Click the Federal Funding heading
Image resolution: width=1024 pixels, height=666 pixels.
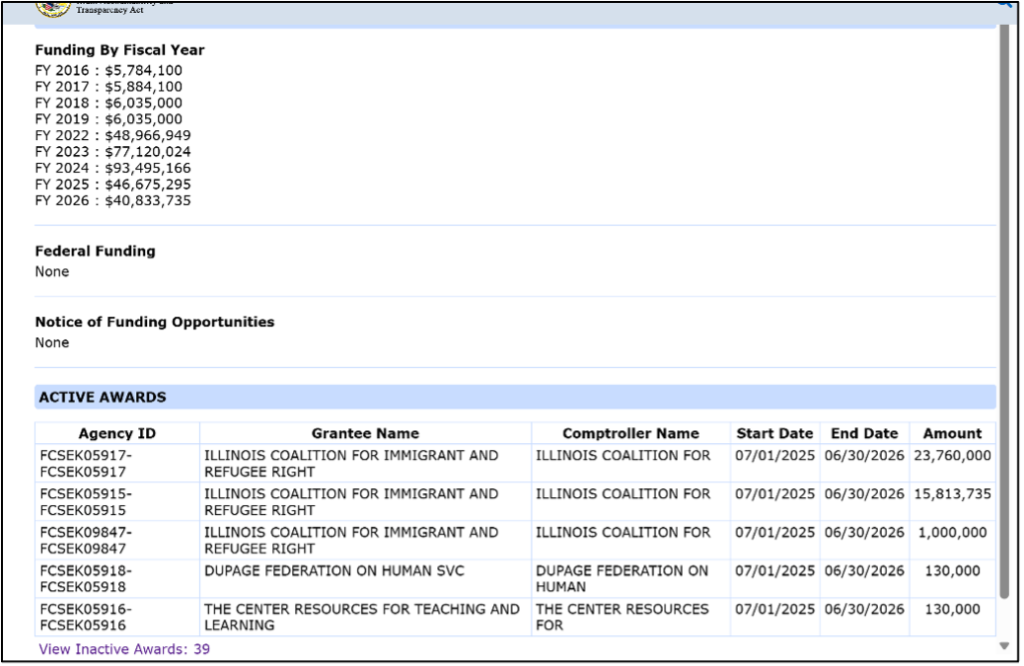(x=95, y=251)
